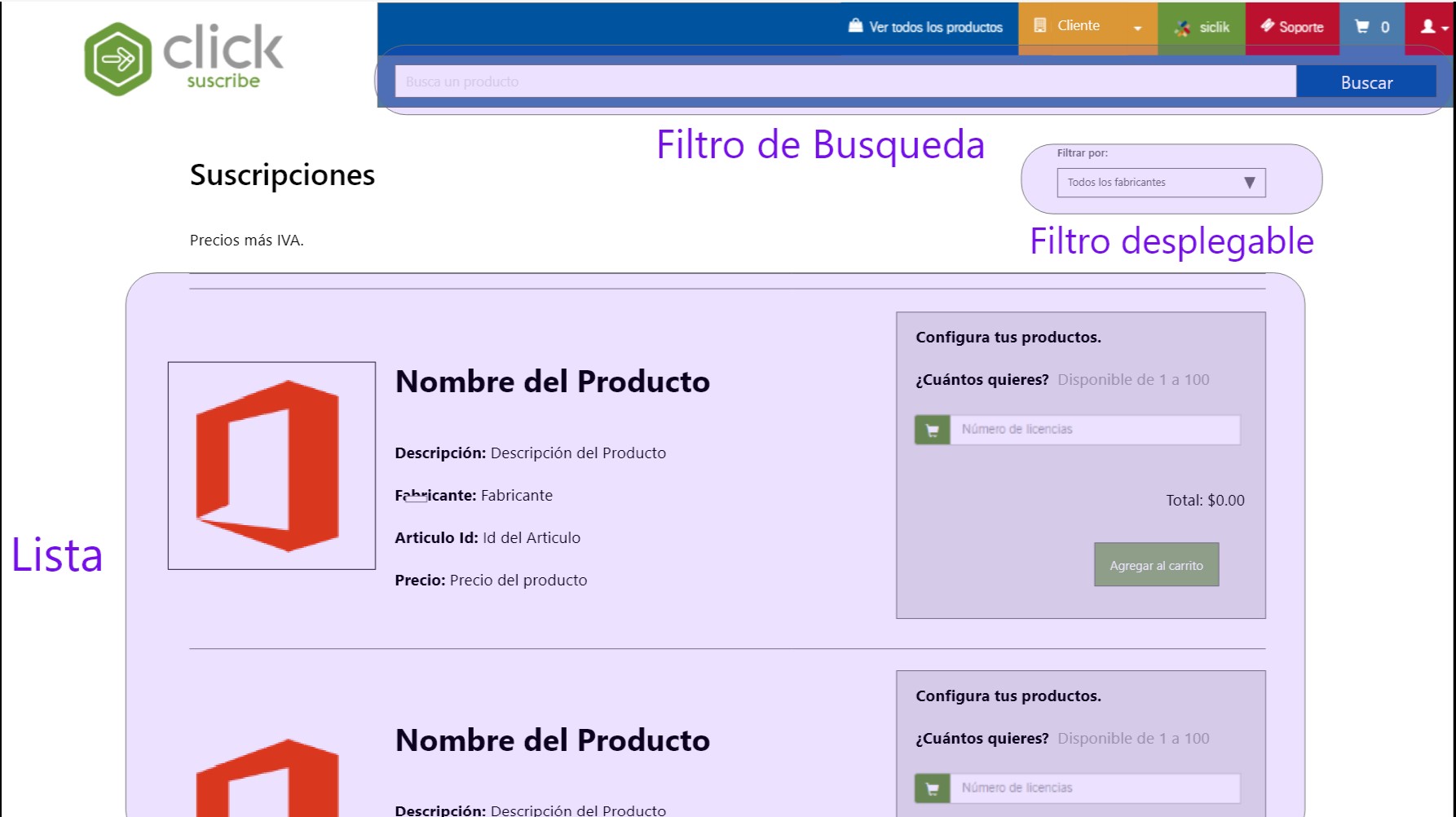Open the shopping cart icon in header
The height and width of the screenshot is (817, 1456).
click(1362, 26)
